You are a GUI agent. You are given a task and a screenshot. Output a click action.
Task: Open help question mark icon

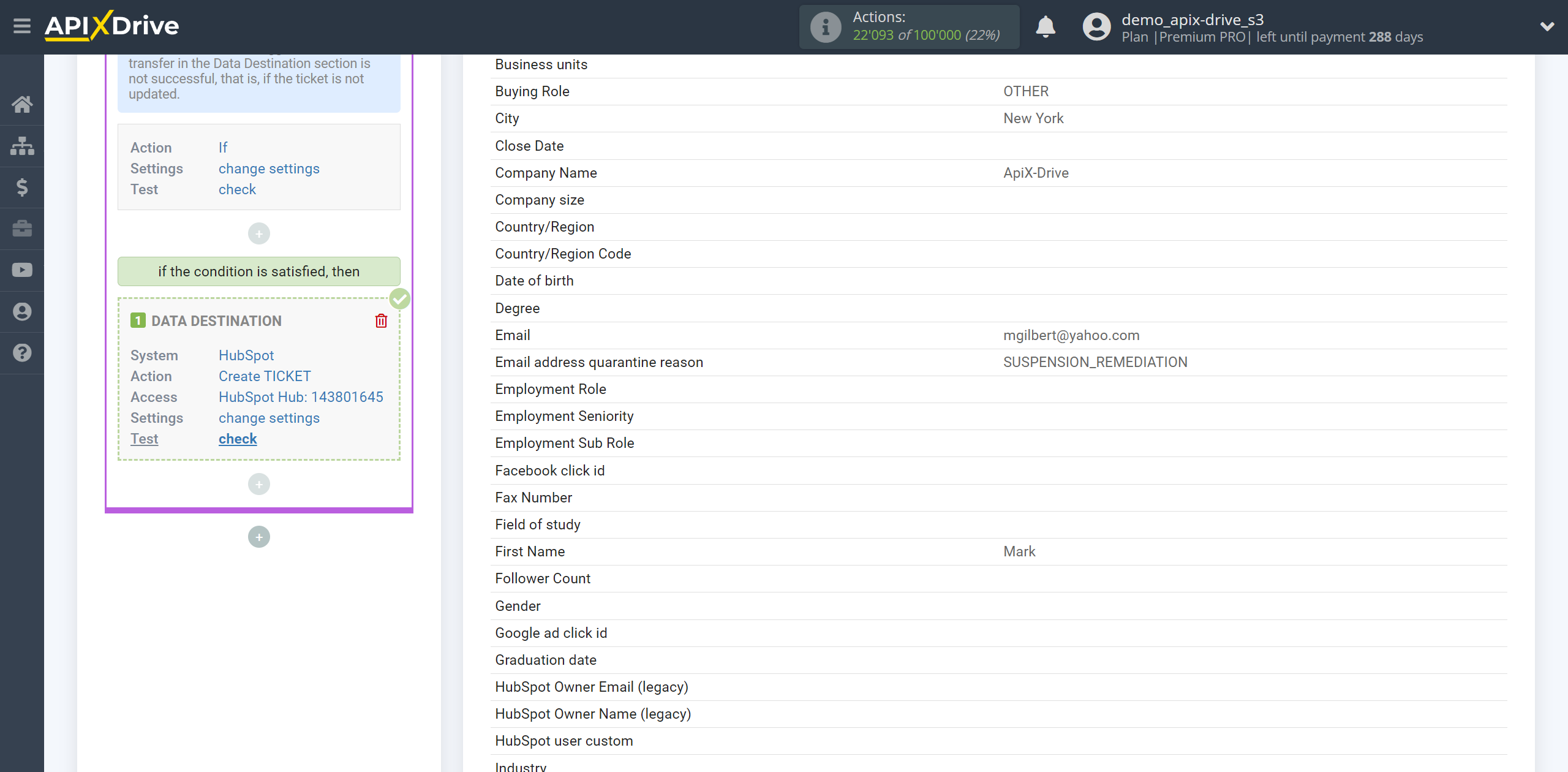22,353
